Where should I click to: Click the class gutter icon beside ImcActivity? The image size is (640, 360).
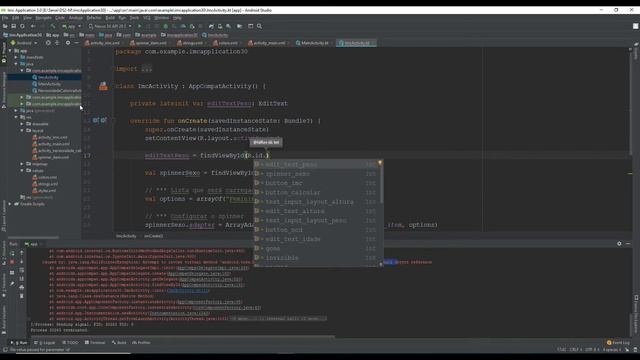coord(103,86)
